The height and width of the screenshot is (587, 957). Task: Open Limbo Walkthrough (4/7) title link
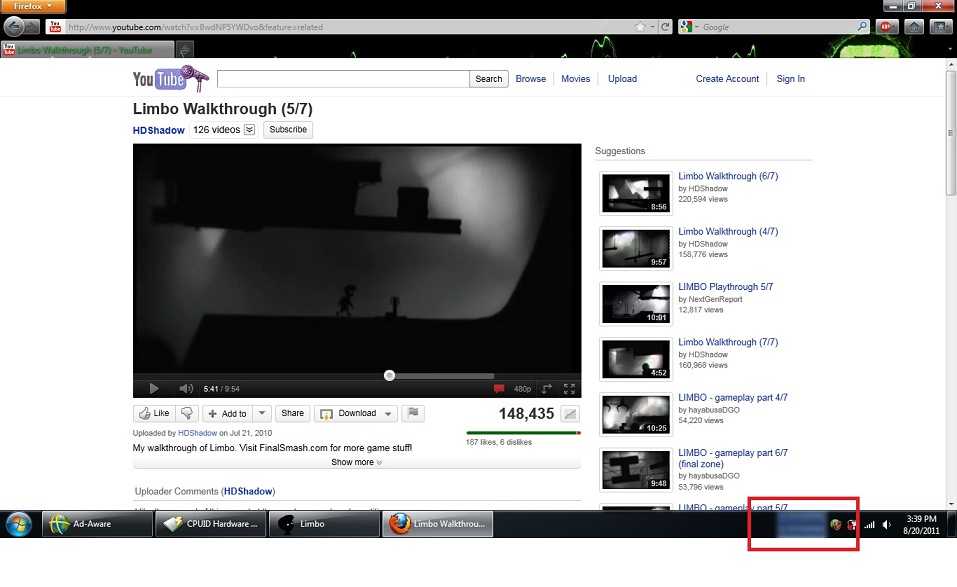tap(728, 231)
